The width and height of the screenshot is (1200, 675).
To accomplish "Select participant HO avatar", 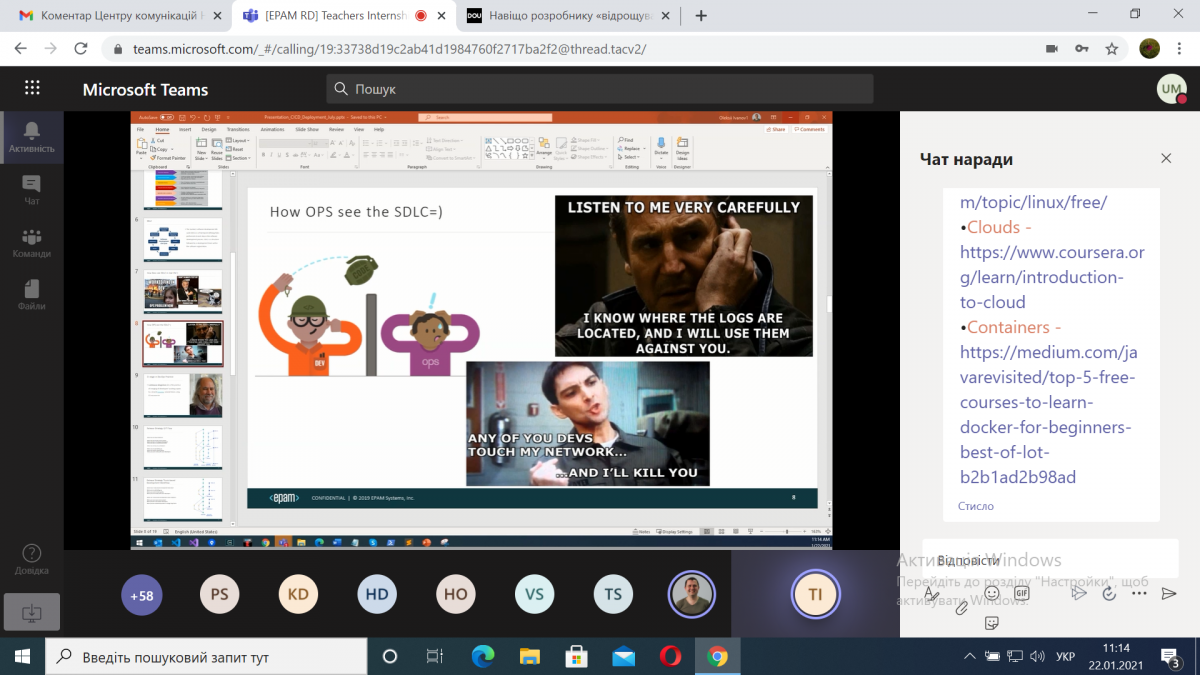I will [456, 594].
